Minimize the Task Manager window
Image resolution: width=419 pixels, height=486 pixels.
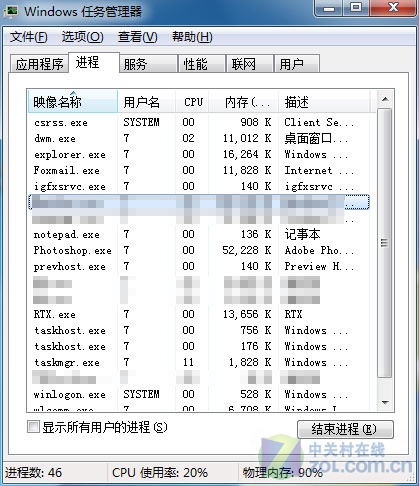coord(329,8)
